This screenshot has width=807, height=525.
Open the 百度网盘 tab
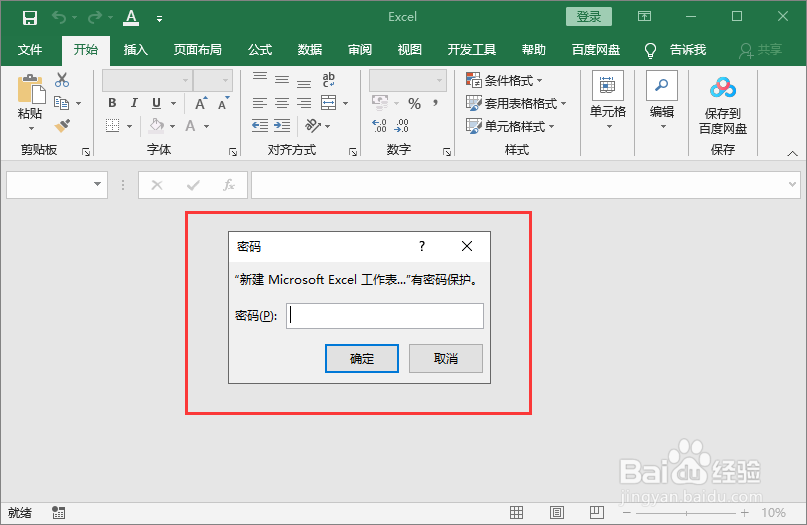596,49
